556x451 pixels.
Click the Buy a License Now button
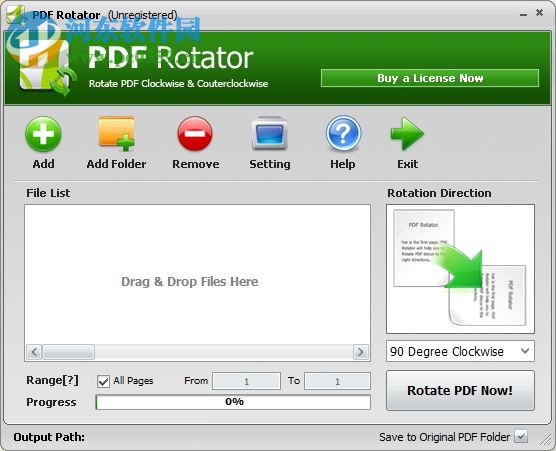430,78
